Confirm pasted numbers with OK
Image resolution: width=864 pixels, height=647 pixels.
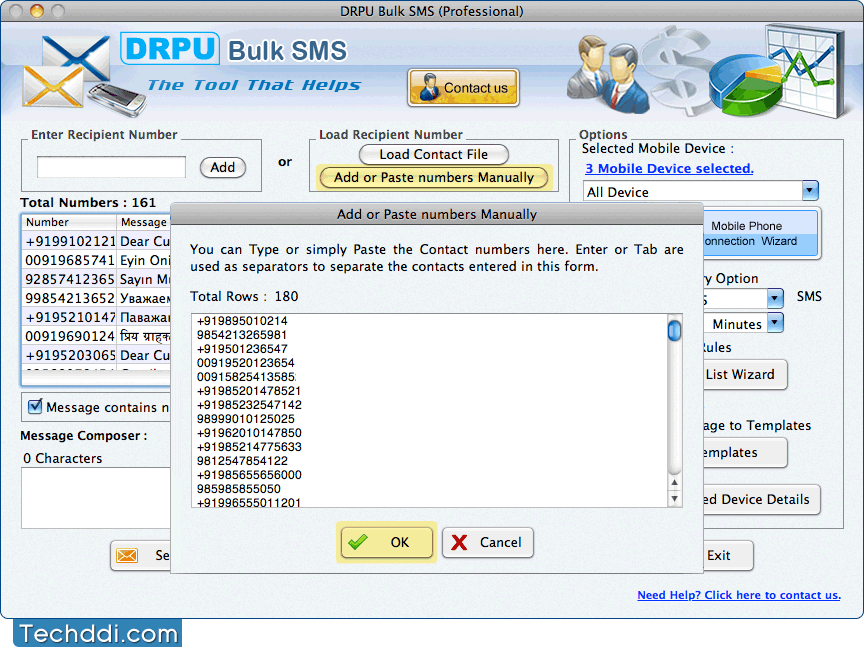(x=387, y=542)
